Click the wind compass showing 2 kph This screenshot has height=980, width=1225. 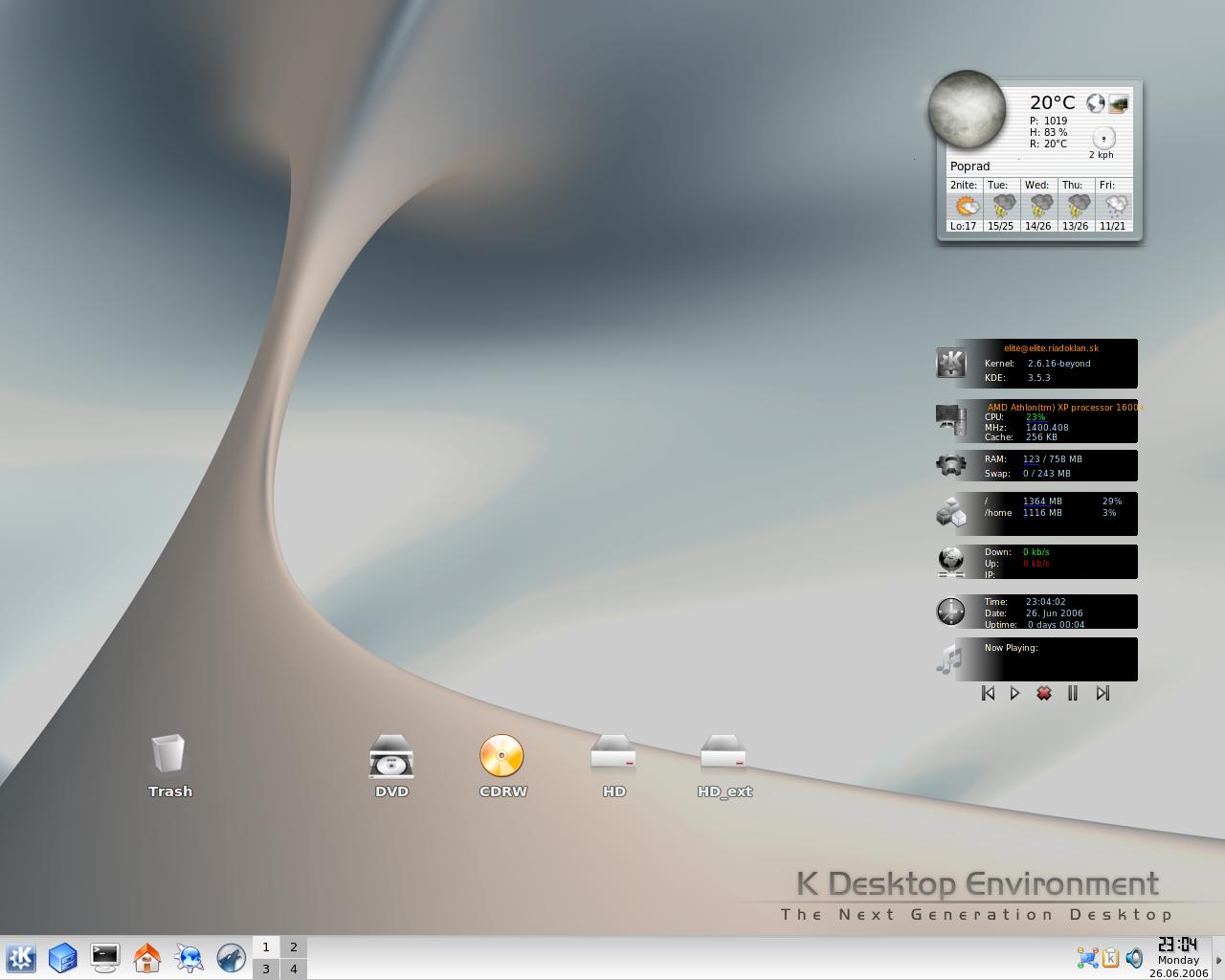click(1103, 138)
